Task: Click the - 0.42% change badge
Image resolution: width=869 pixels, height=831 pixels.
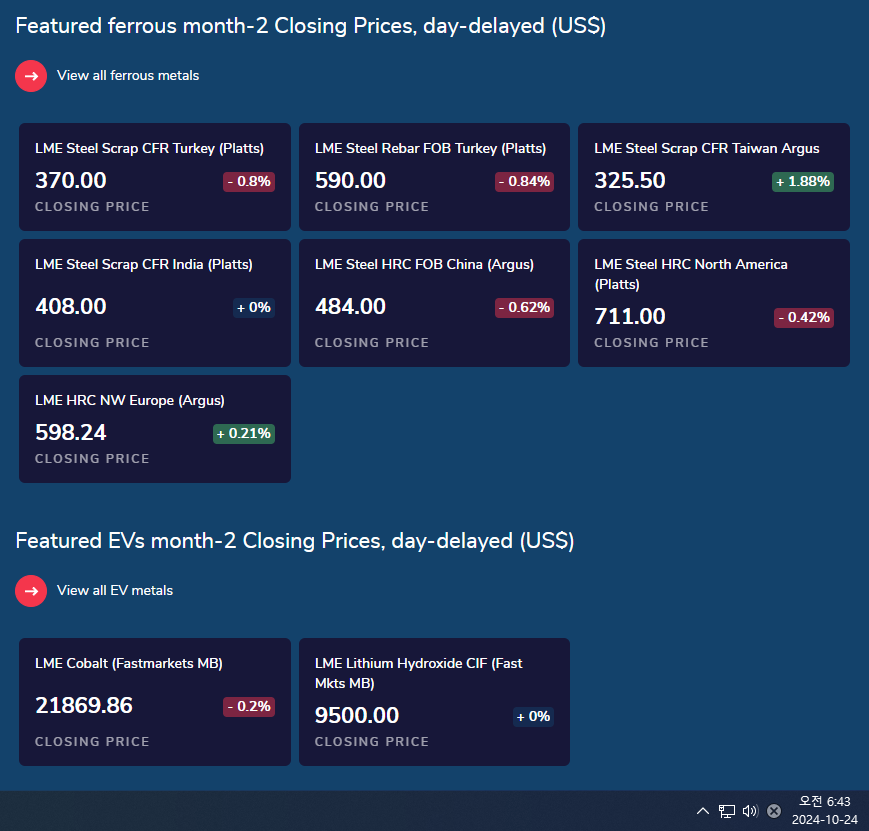Action: [x=804, y=318]
